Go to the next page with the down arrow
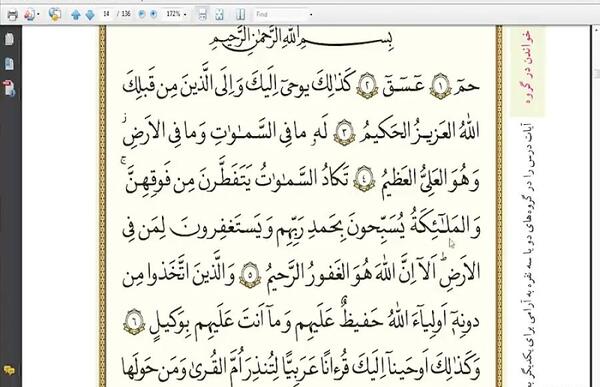The width and height of the screenshot is (600, 387). coord(90,15)
